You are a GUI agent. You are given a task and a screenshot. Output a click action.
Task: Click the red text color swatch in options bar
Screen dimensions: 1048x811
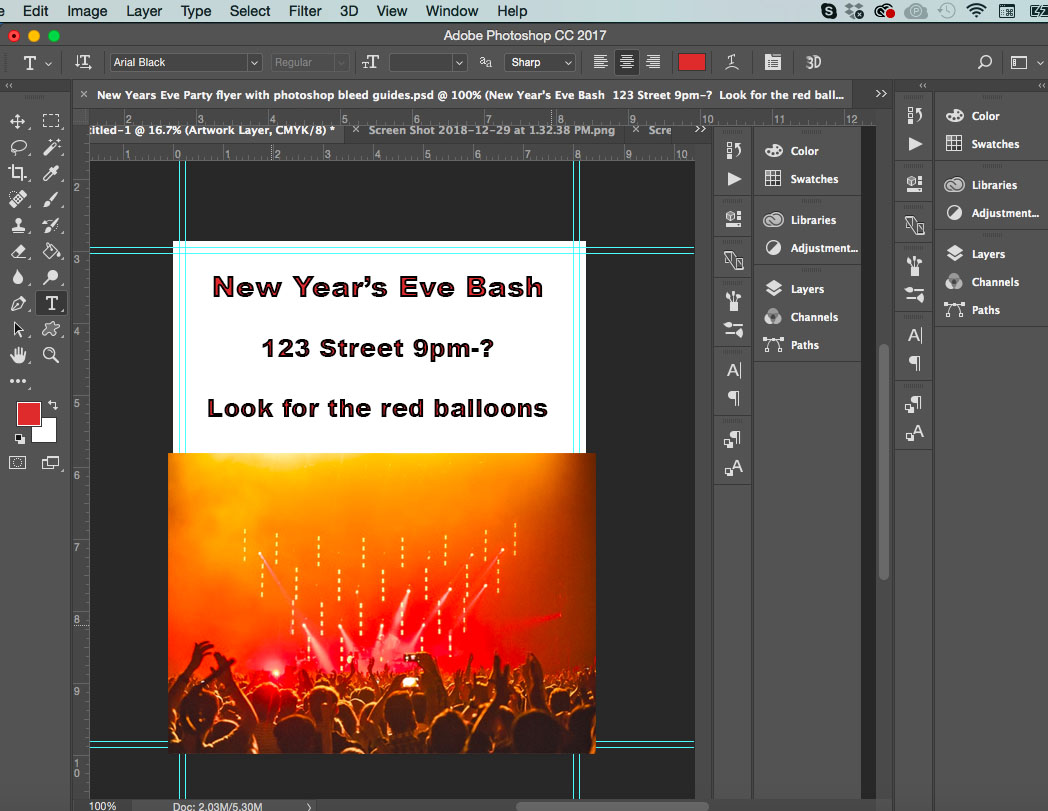pyautogui.click(x=692, y=62)
